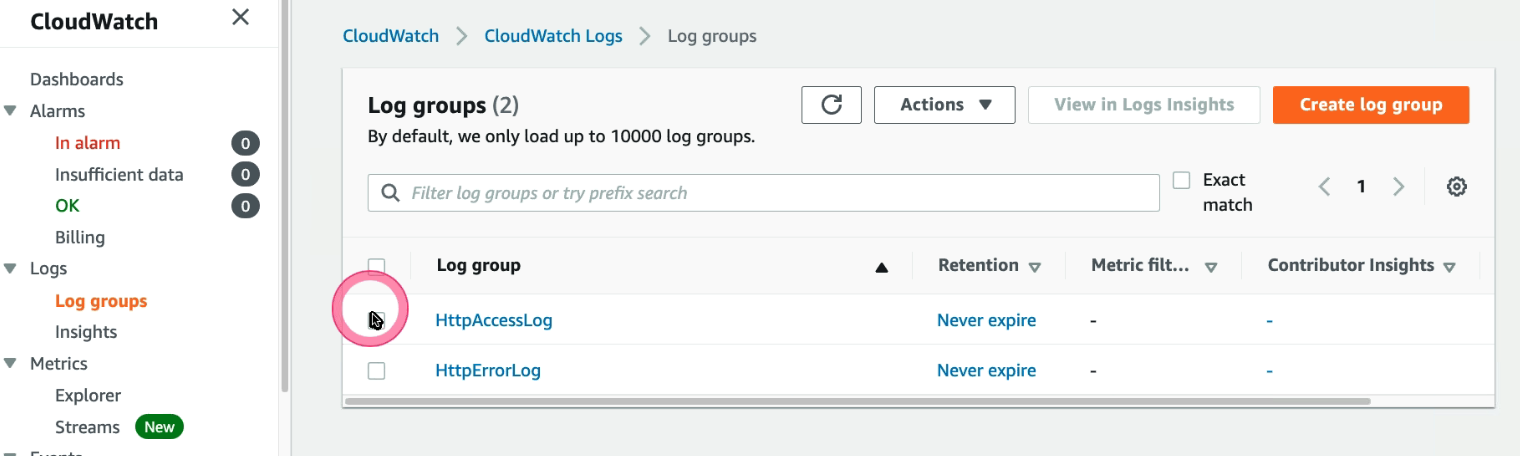Click the sidebar vertical scrollbar
This screenshot has width=1520, height=456.
[x=285, y=195]
